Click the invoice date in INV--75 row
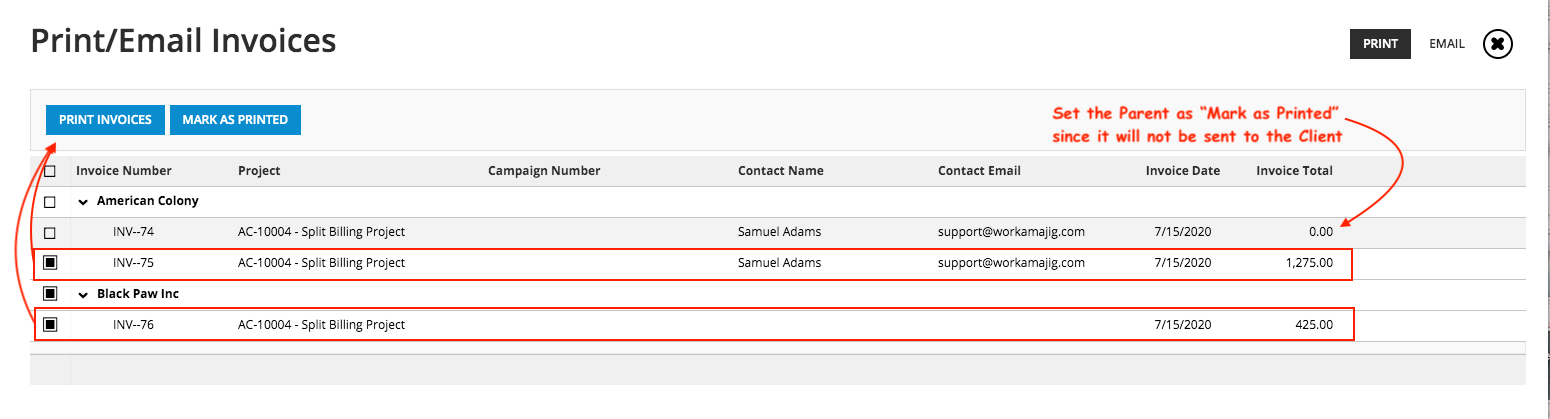The width and height of the screenshot is (1550, 419). (1182, 263)
